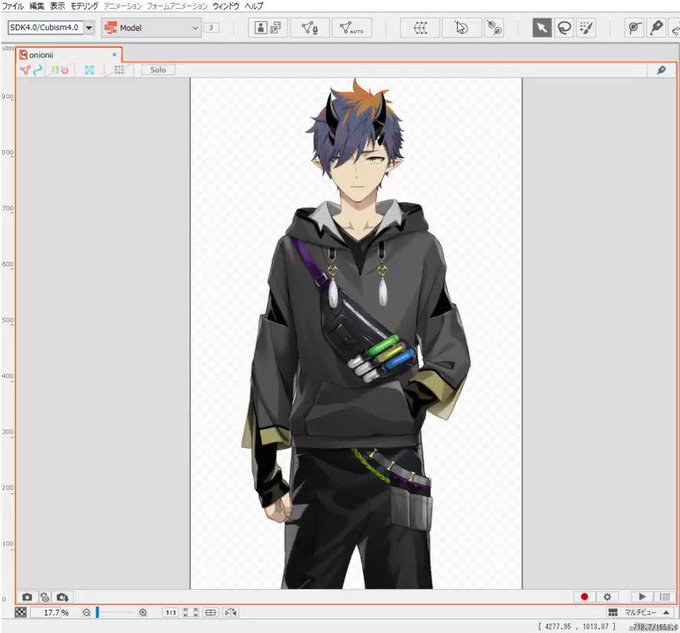The width and height of the screenshot is (680, 633).
Task: Click the マルチビュー label
Action: pos(640,612)
